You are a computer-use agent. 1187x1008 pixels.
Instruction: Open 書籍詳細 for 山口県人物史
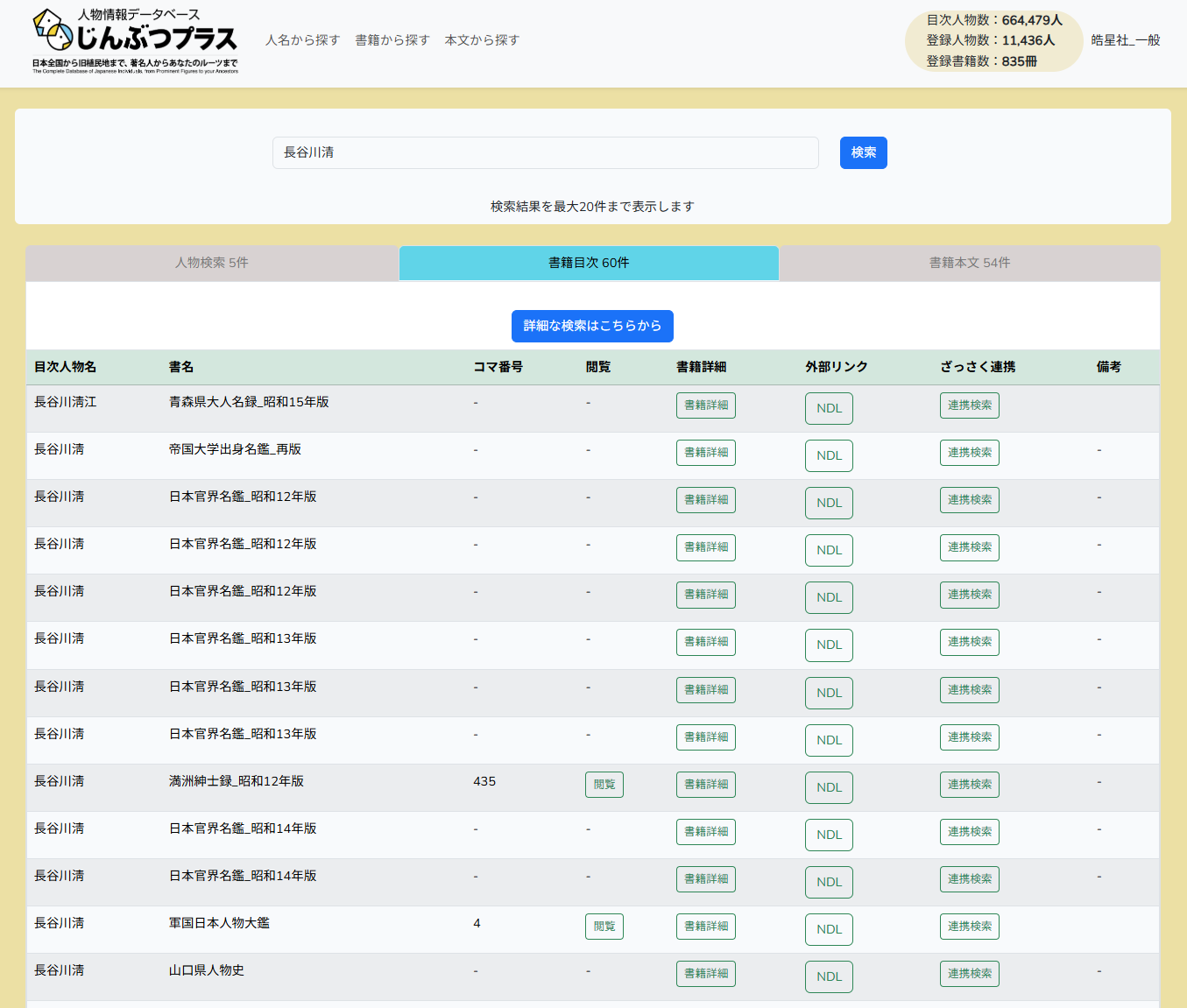click(705, 974)
